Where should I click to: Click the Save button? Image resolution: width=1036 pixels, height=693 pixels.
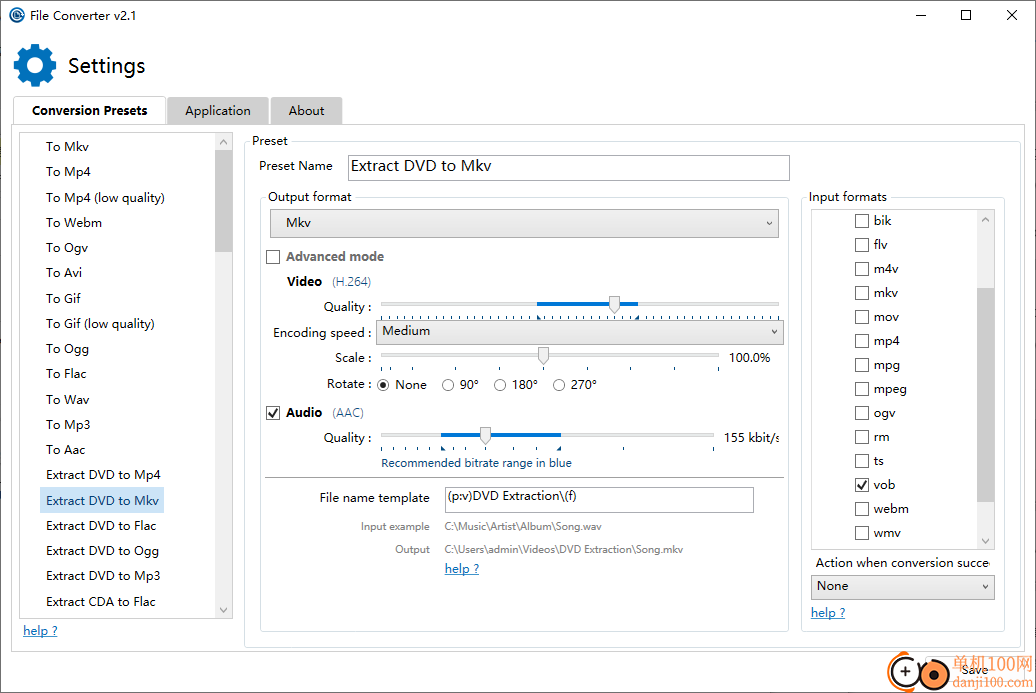[x=975, y=670]
